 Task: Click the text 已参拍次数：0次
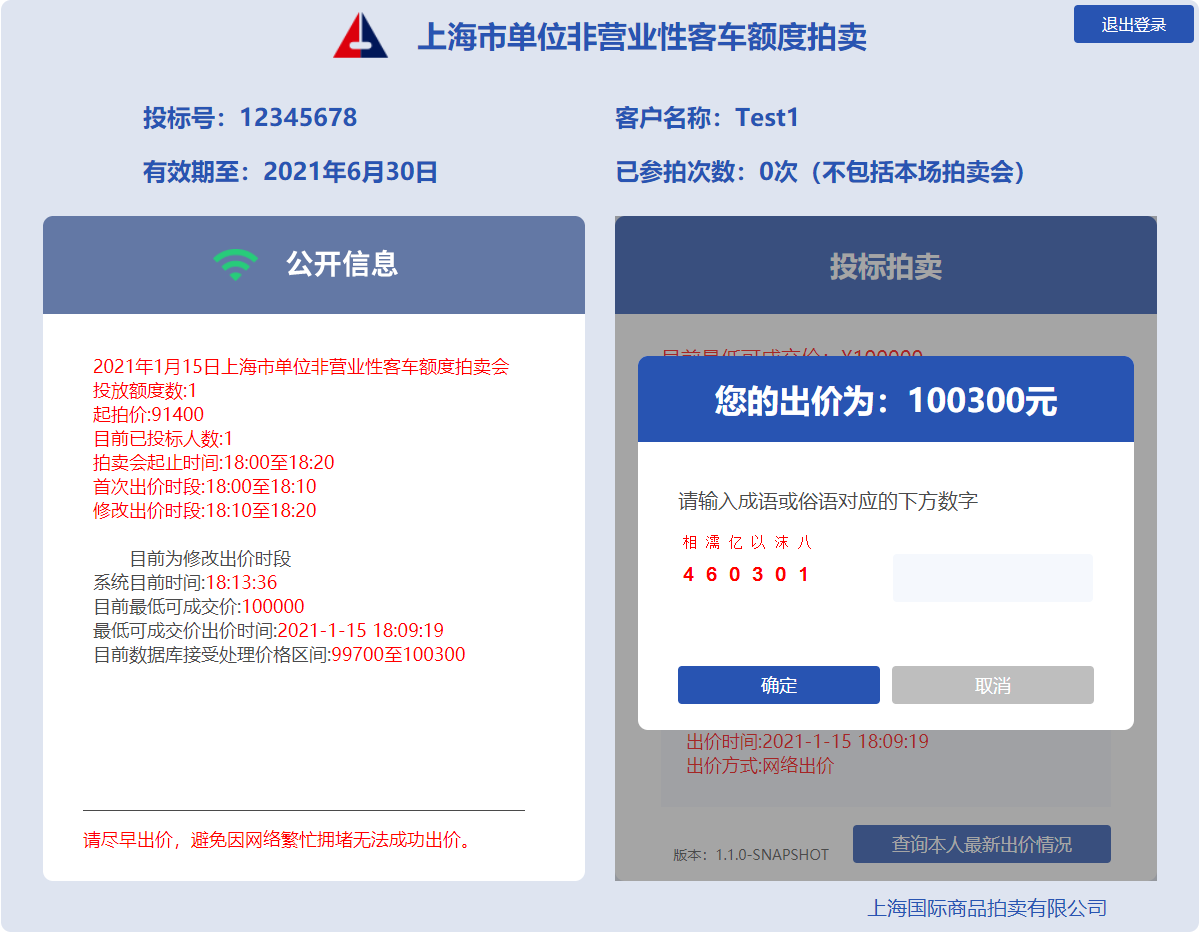pyautogui.click(x=706, y=172)
